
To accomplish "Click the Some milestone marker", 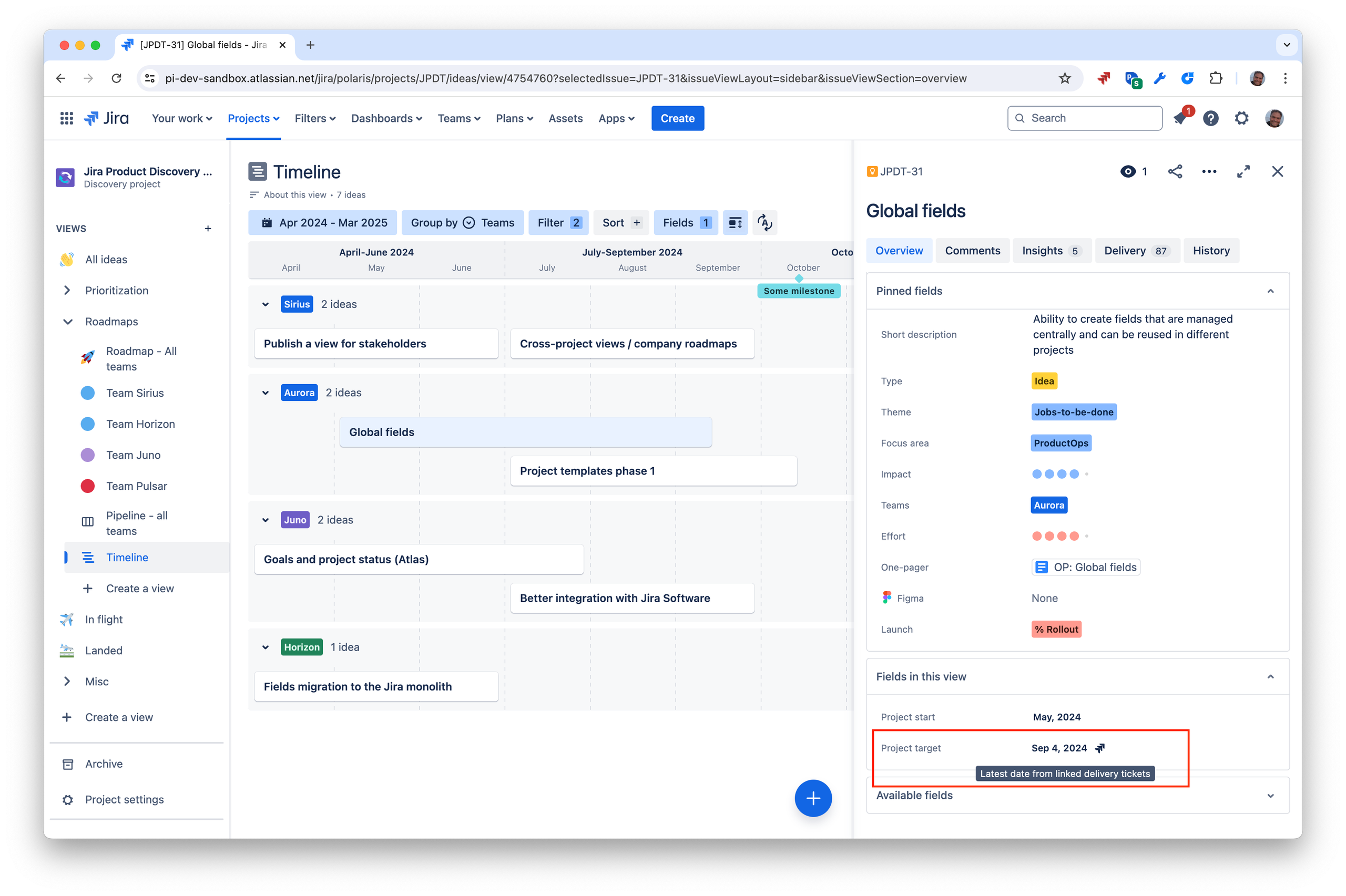I will coord(799,291).
